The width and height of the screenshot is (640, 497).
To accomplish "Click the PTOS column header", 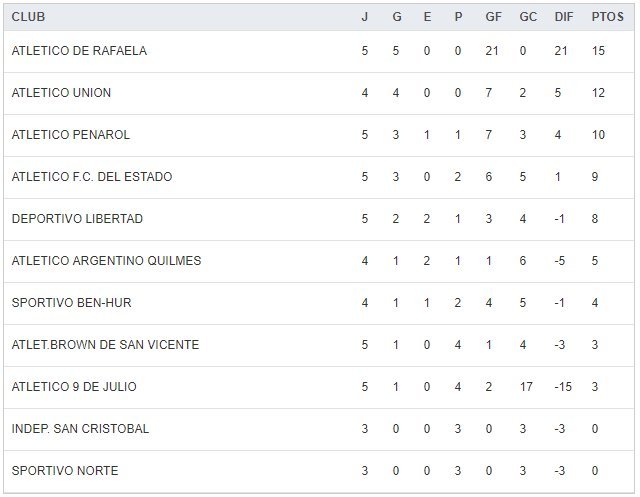I will 607,17.
